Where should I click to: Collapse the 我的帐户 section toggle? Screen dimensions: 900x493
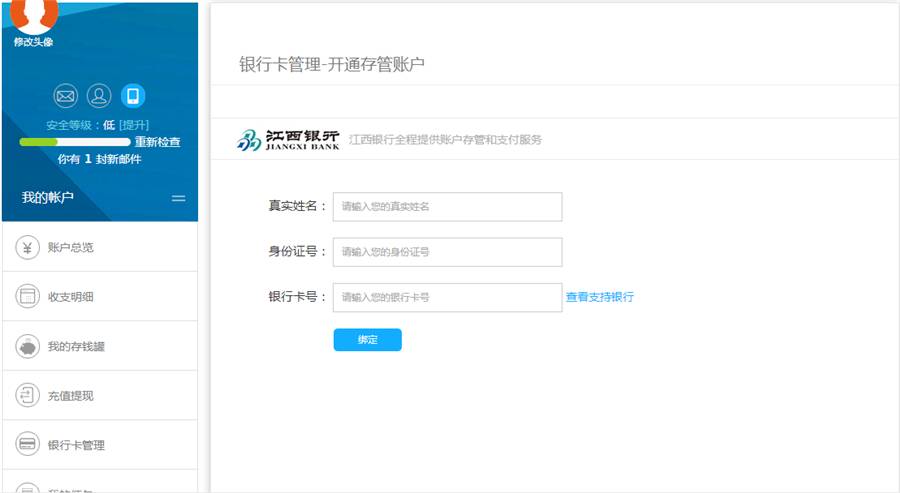(x=179, y=198)
